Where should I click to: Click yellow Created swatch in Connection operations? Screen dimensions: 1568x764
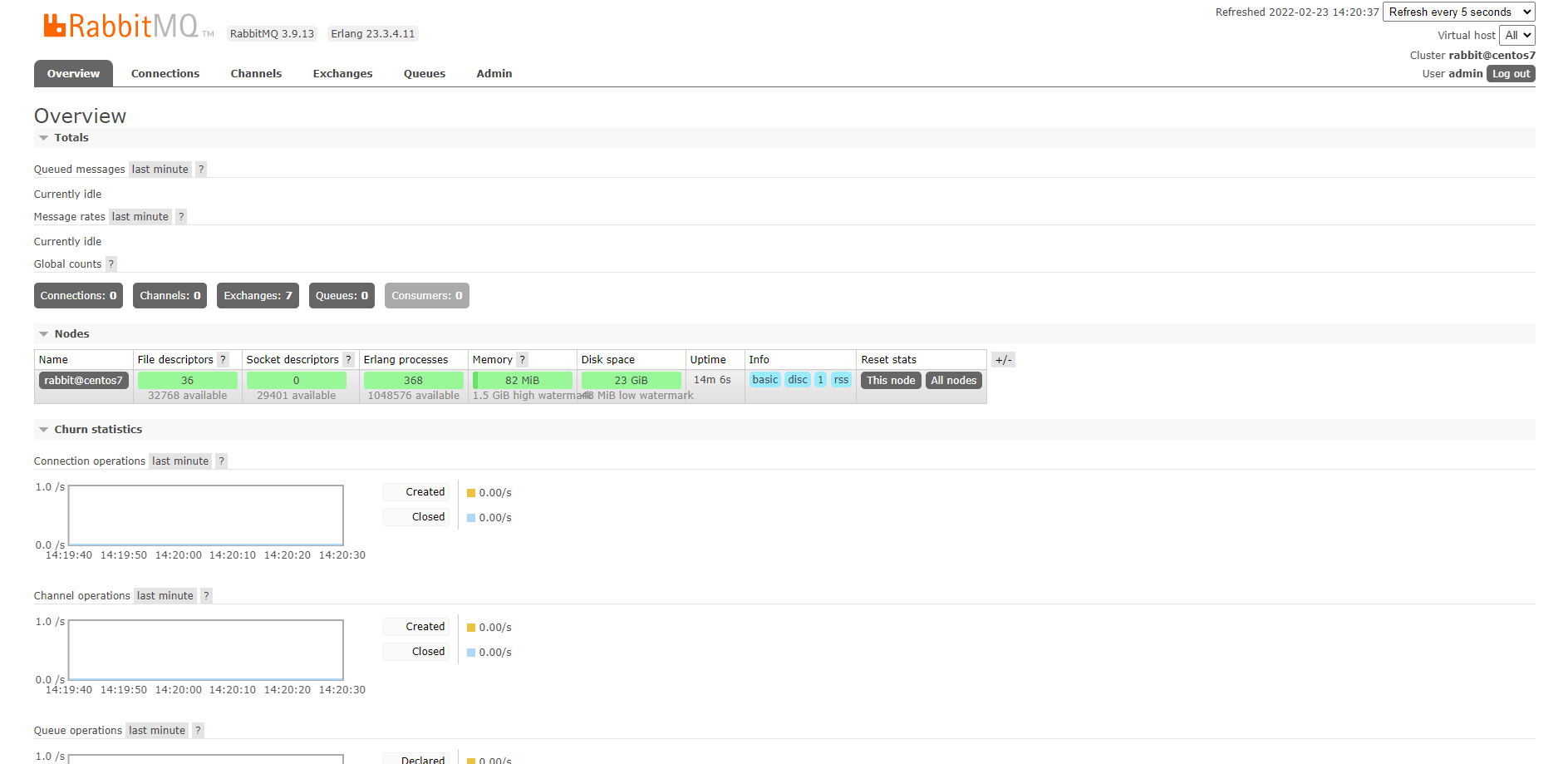(471, 493)
